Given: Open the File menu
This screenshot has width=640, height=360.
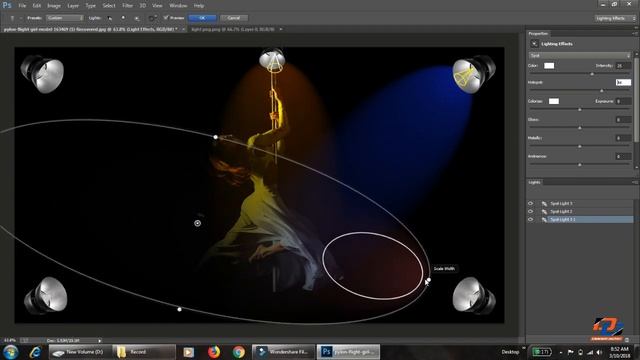Looking at the screenshot, I should tap(22, 6).
